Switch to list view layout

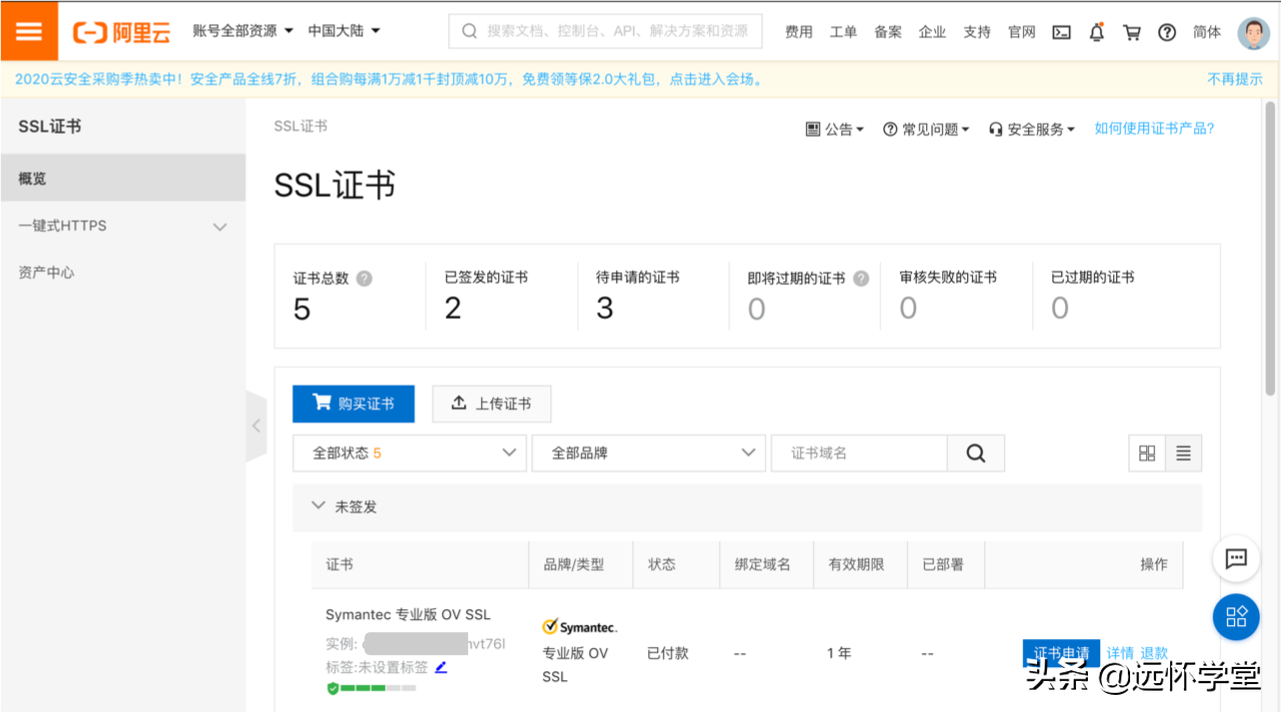coord(1183,453)
